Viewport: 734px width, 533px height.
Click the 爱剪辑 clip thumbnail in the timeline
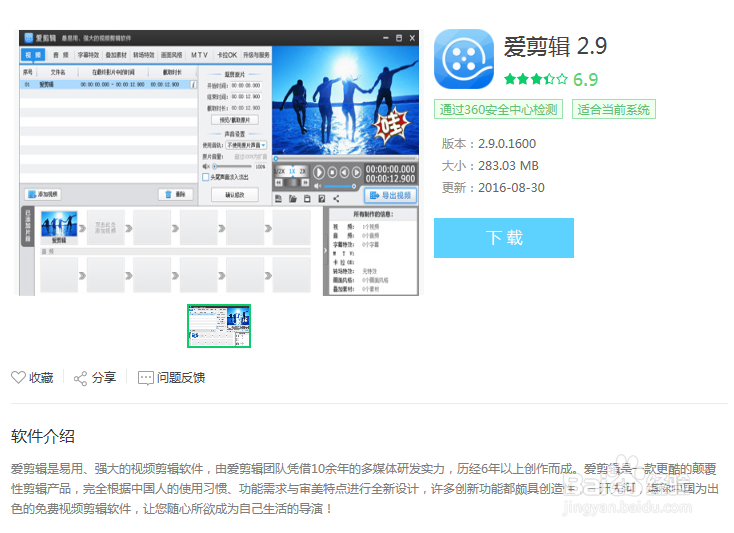[59, 227]
